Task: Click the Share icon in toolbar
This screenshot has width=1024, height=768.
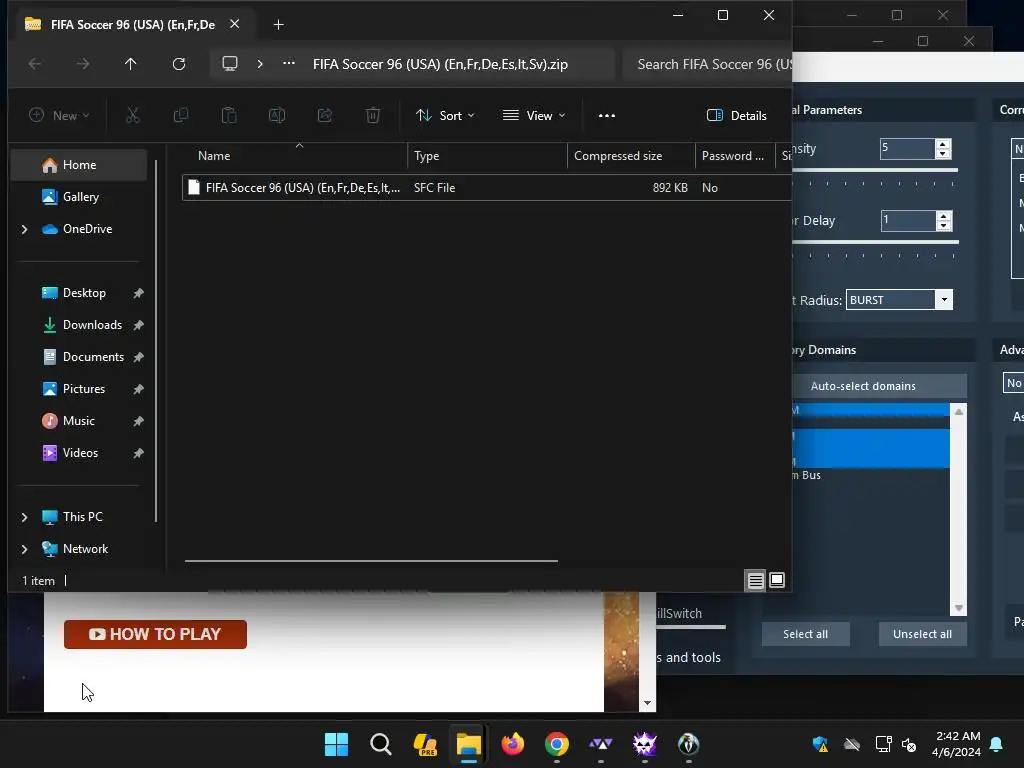Action: click(325, 116)
